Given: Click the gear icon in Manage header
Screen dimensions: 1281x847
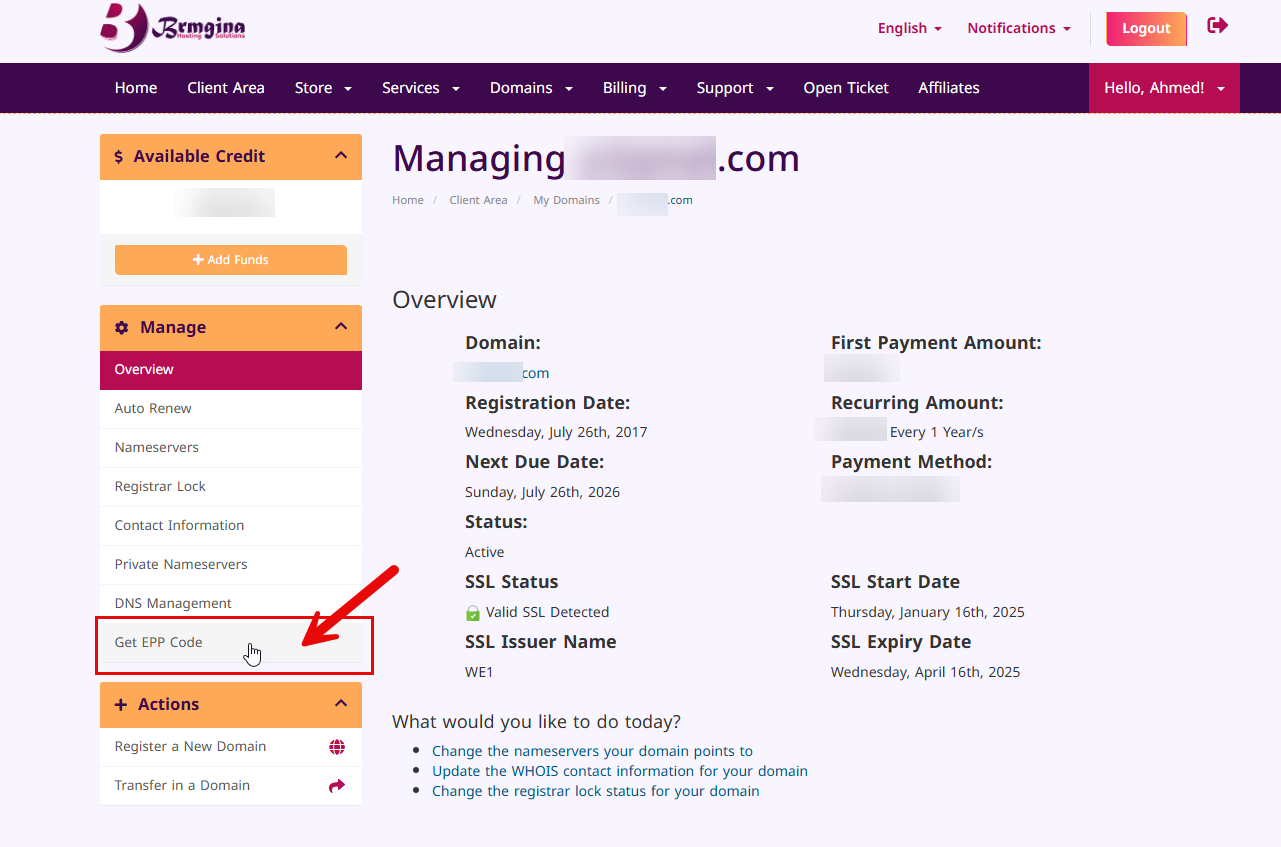Looking at the screenshot, I should coord(122,328).
